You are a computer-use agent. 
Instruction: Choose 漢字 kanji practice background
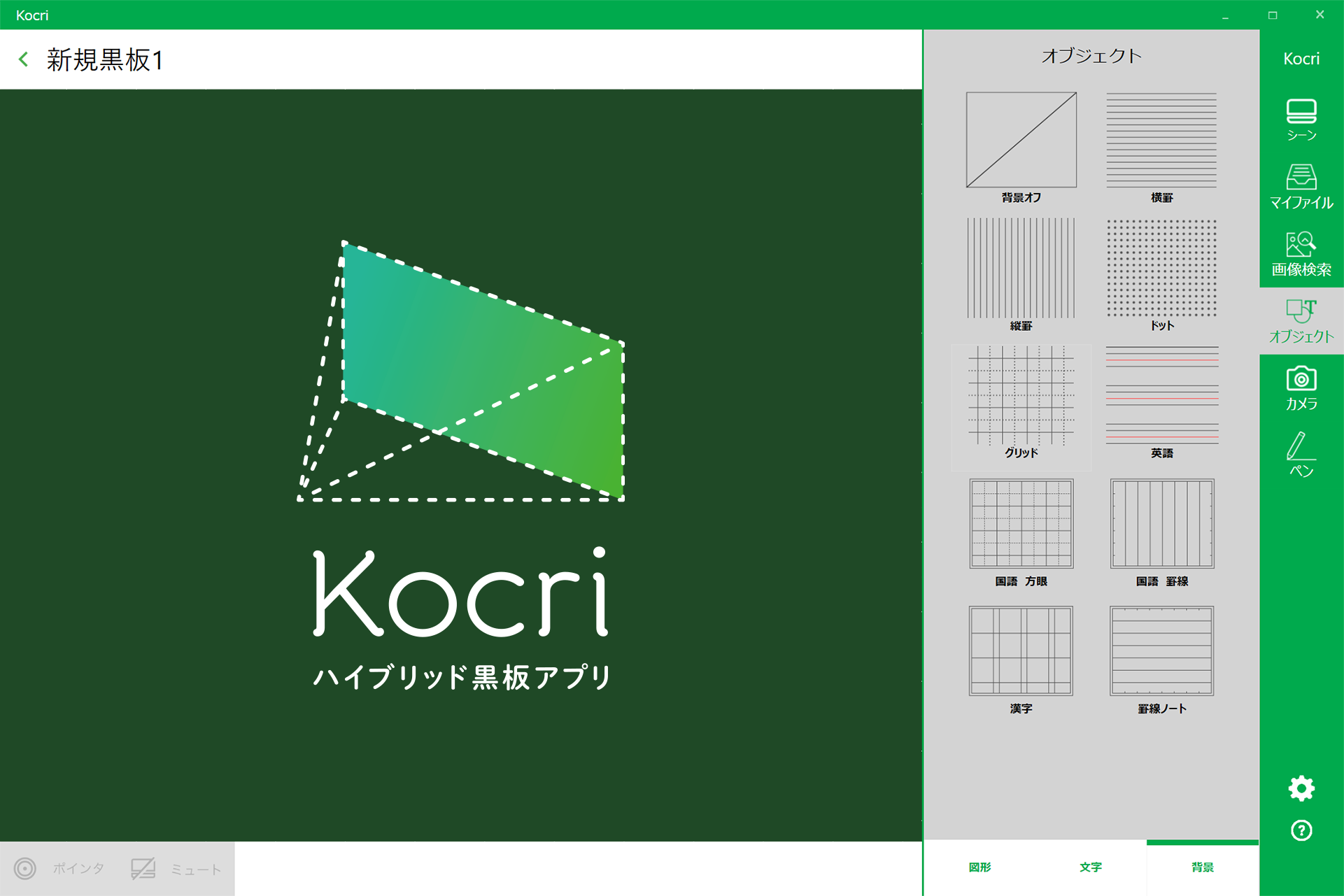click(1021, 660)
